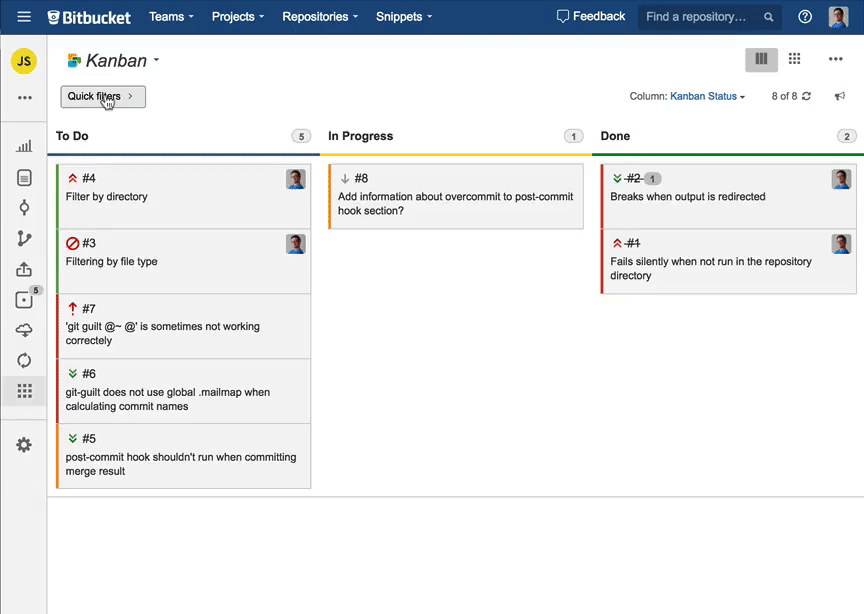Click the comment count badge on issue #2
The width and height of the screenshot is (864, 614).
[x=652, y=179]
